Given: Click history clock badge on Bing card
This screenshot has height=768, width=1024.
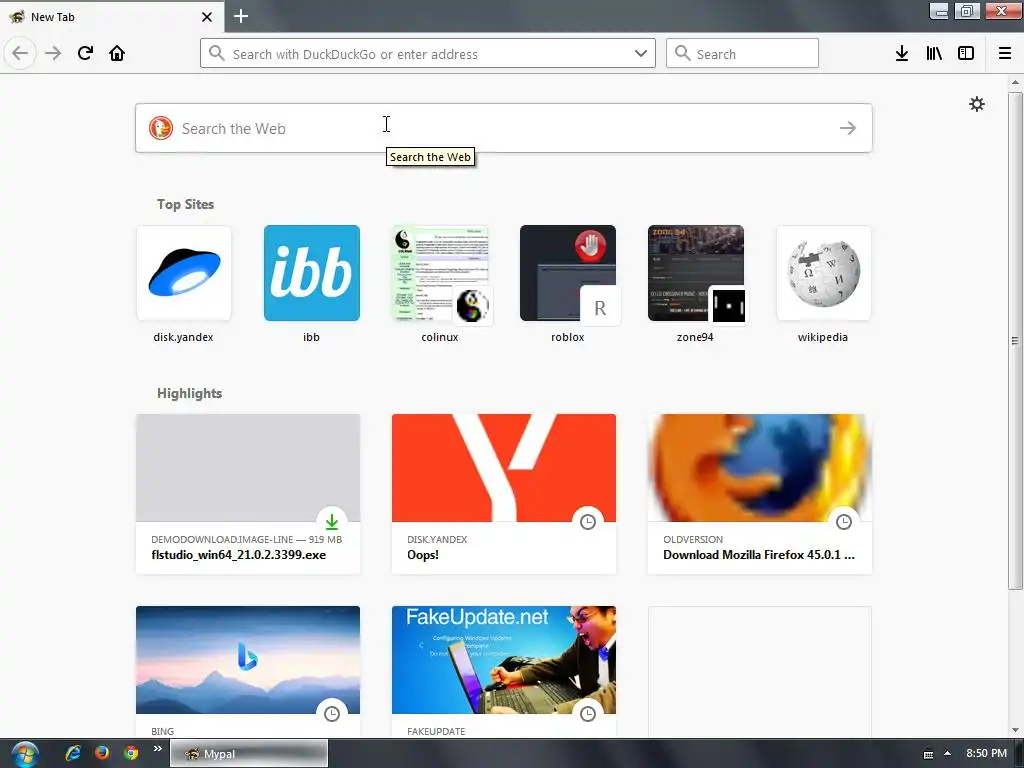Looking at the screenshot, I should tap(332, 714).
